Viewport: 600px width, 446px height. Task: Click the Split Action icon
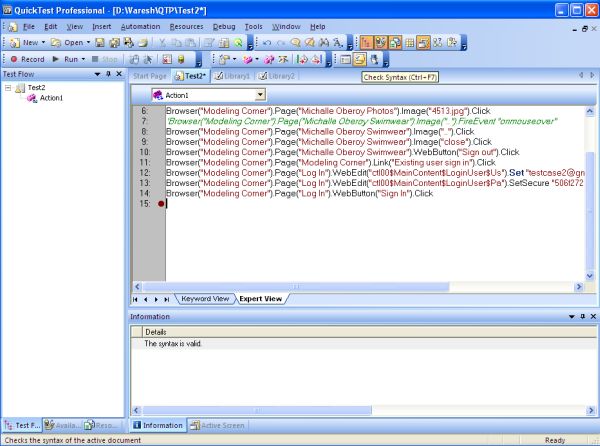tap(269, 59)
